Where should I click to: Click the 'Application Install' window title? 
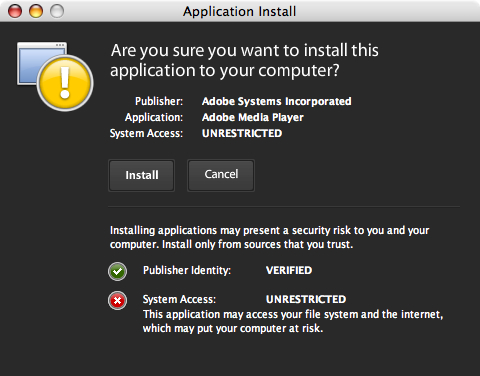[239, 11]
